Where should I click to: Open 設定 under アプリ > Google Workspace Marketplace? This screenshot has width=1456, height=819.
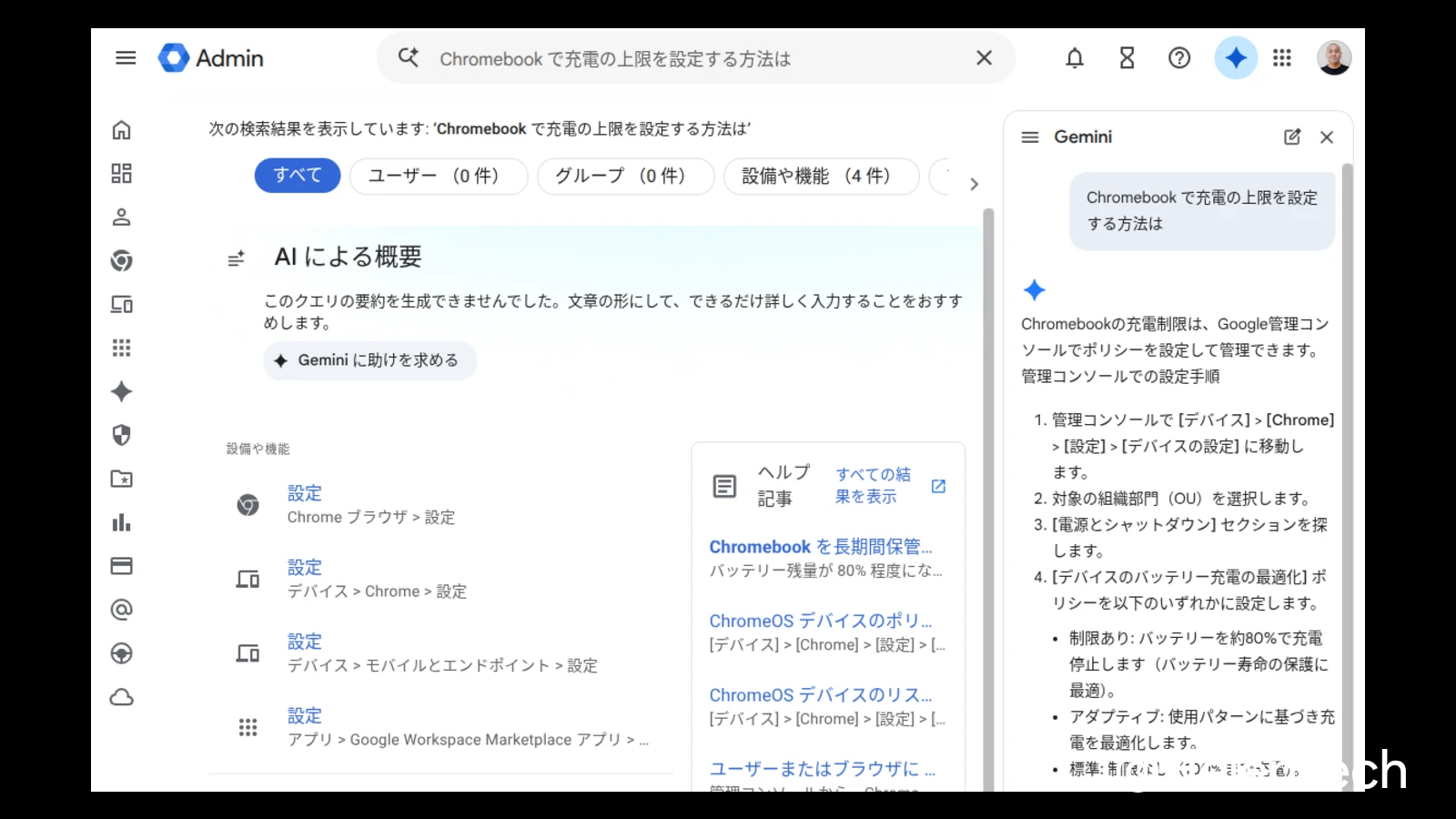304,716
